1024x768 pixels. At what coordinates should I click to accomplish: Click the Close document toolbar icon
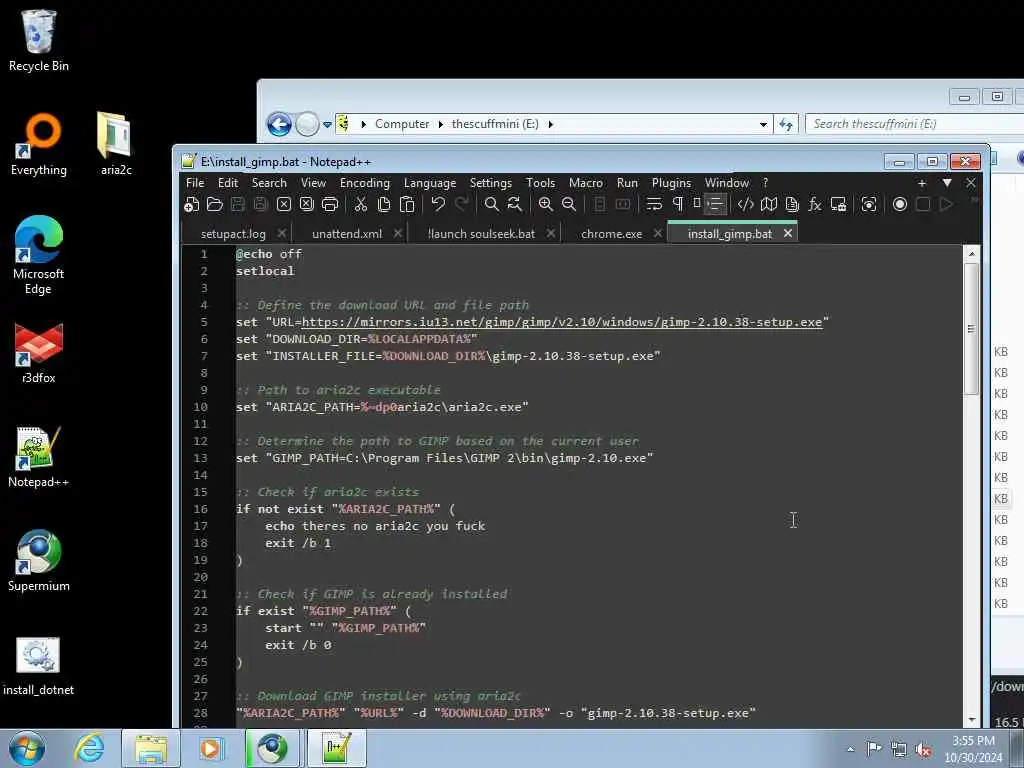pos(284,205)
